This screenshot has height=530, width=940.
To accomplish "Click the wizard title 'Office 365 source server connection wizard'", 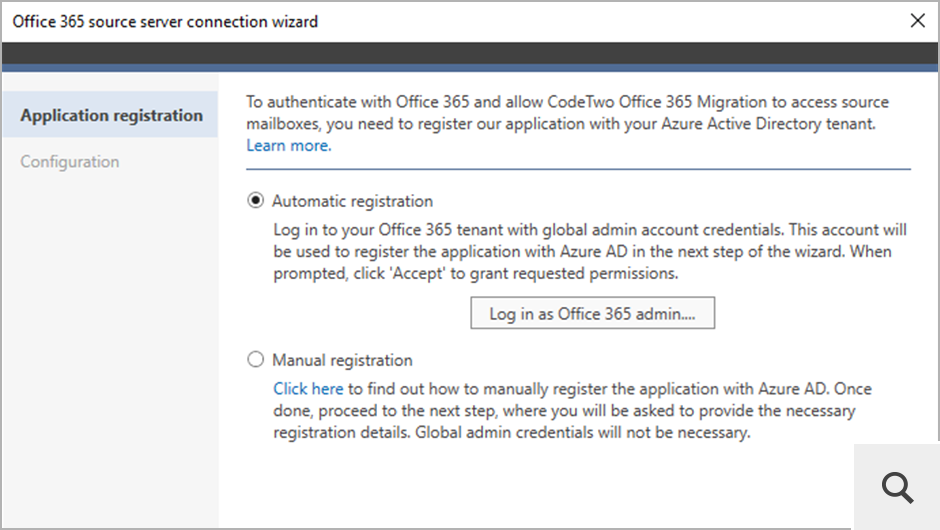I will coord(165,22).
